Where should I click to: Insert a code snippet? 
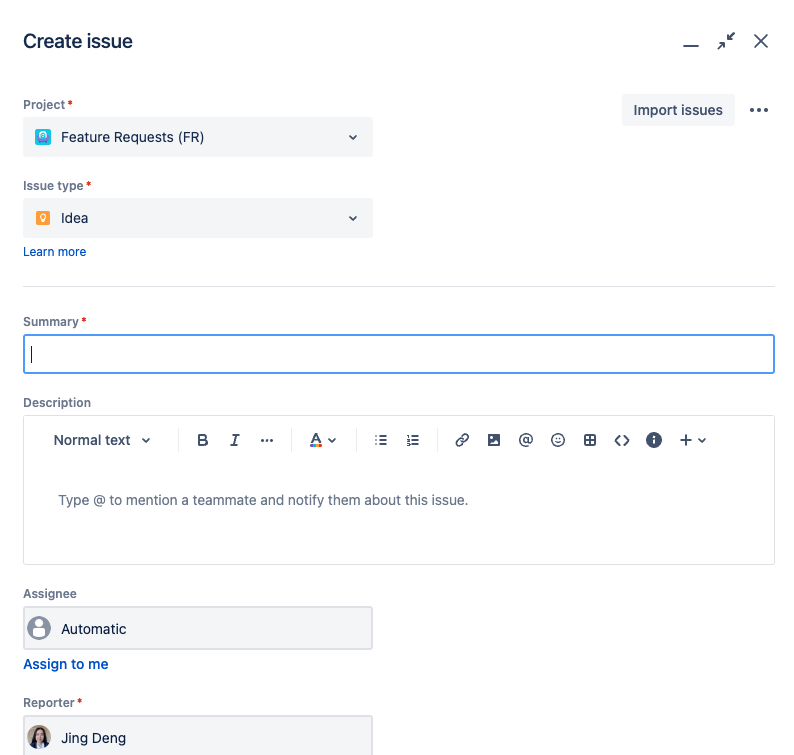tap(622, 440)
